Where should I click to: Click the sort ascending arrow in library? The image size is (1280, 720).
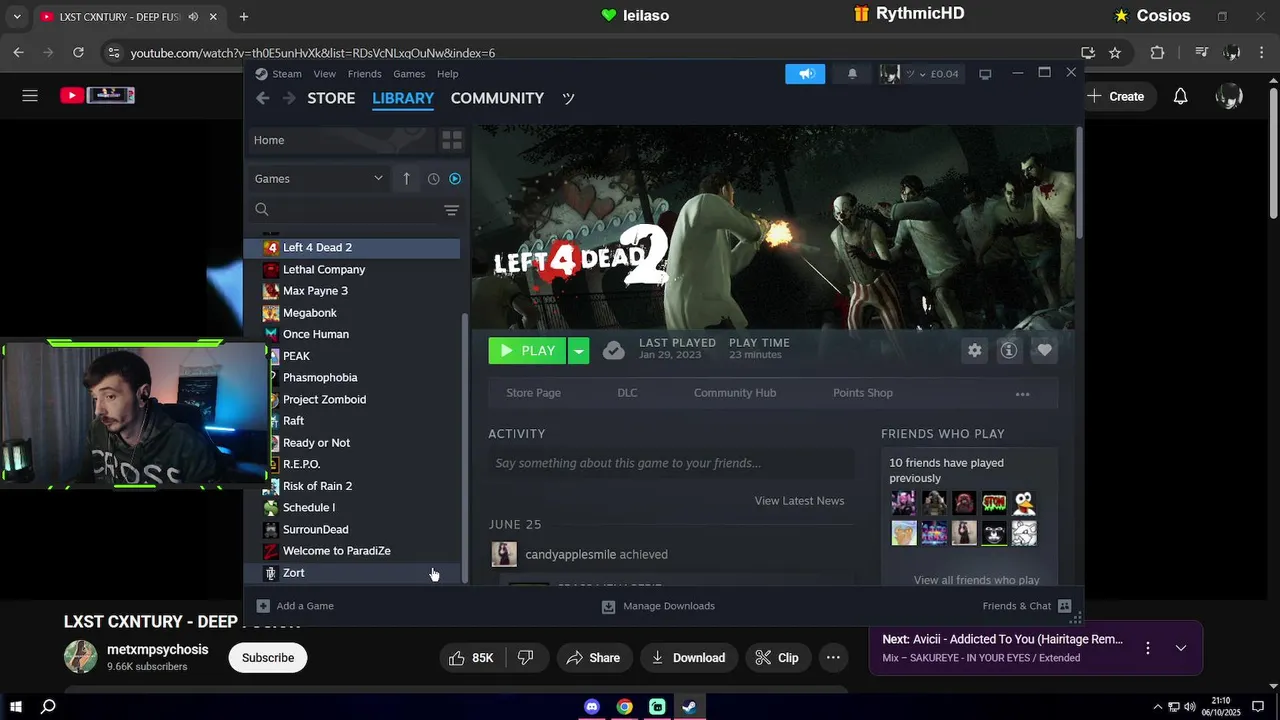[x=406, y=179]
